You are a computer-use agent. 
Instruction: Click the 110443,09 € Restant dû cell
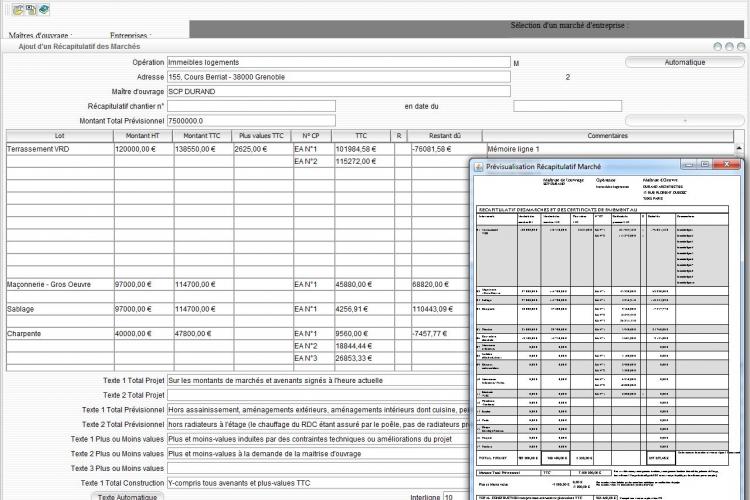pyautogui.click(x=440, y=309)
